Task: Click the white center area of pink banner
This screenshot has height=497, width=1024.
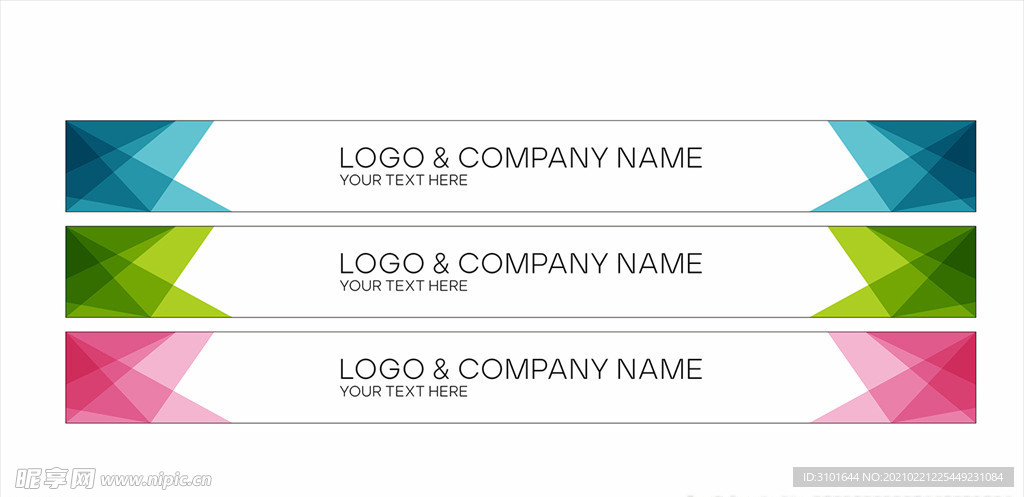Action: click(520, 377)
